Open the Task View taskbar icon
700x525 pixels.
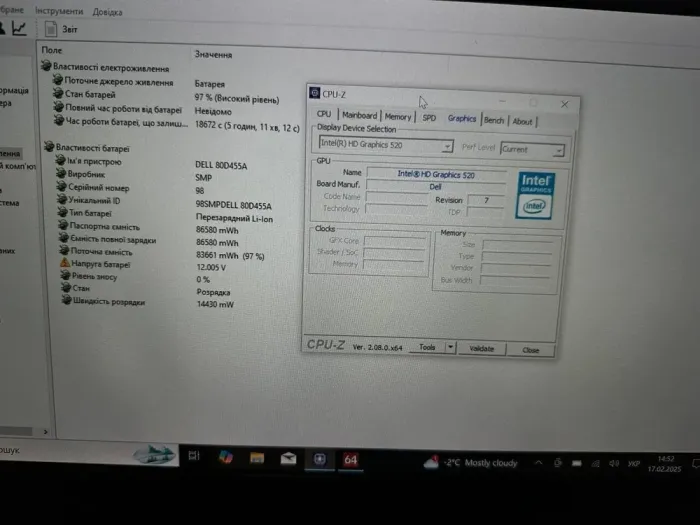tap(194, 457)
